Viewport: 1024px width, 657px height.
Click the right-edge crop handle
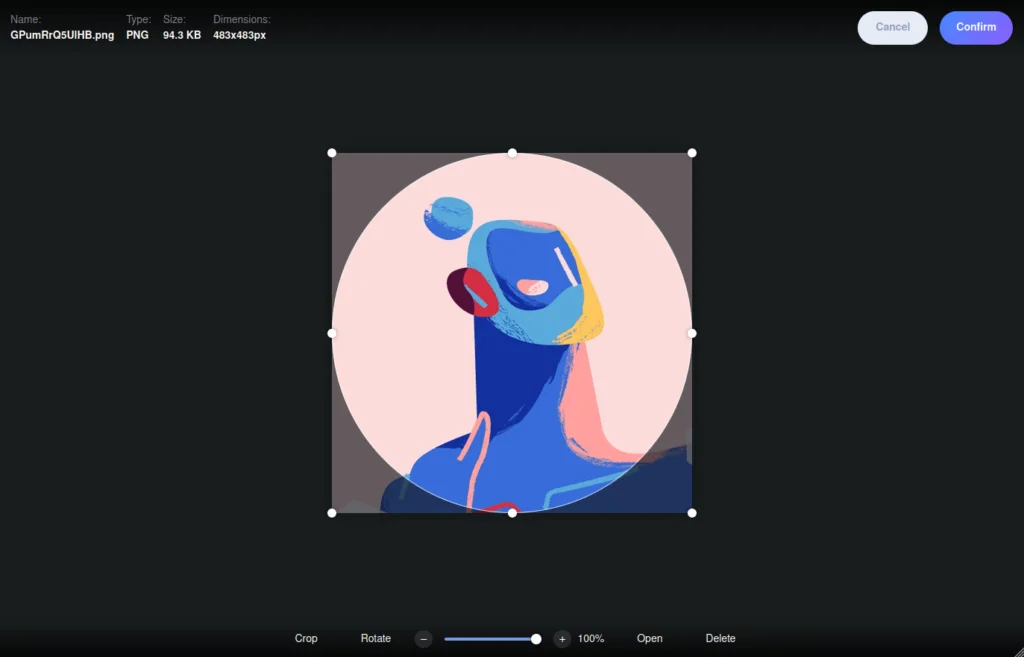tap(691, 332)
